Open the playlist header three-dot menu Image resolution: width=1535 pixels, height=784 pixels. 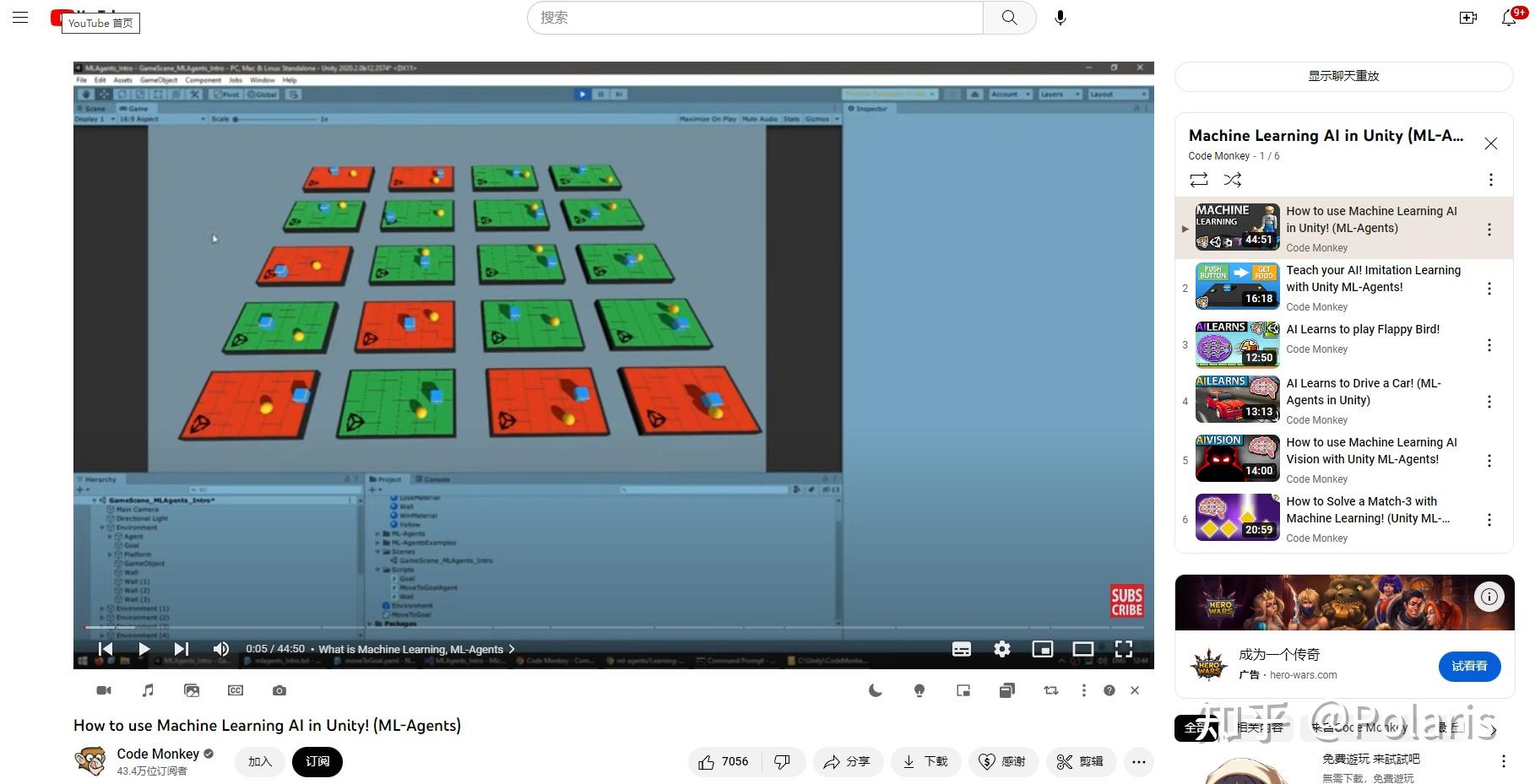click(1489, 180)
